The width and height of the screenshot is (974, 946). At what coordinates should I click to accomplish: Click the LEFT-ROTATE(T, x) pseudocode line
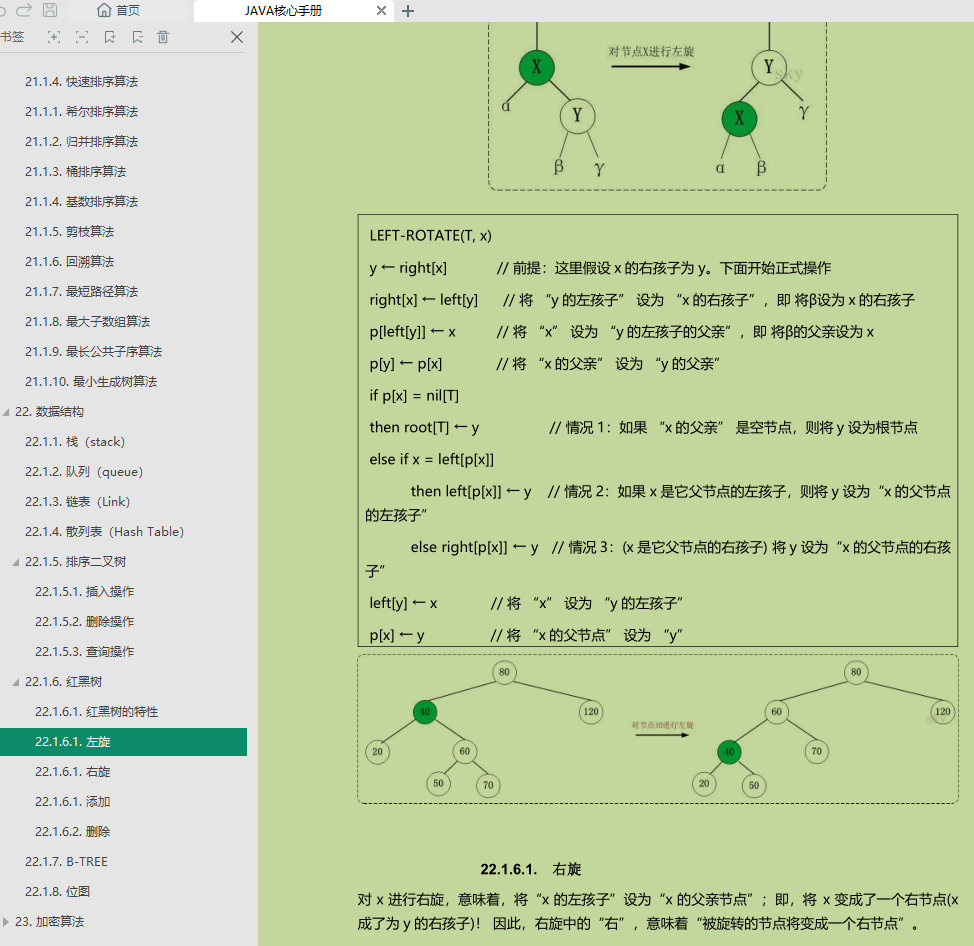430,236
